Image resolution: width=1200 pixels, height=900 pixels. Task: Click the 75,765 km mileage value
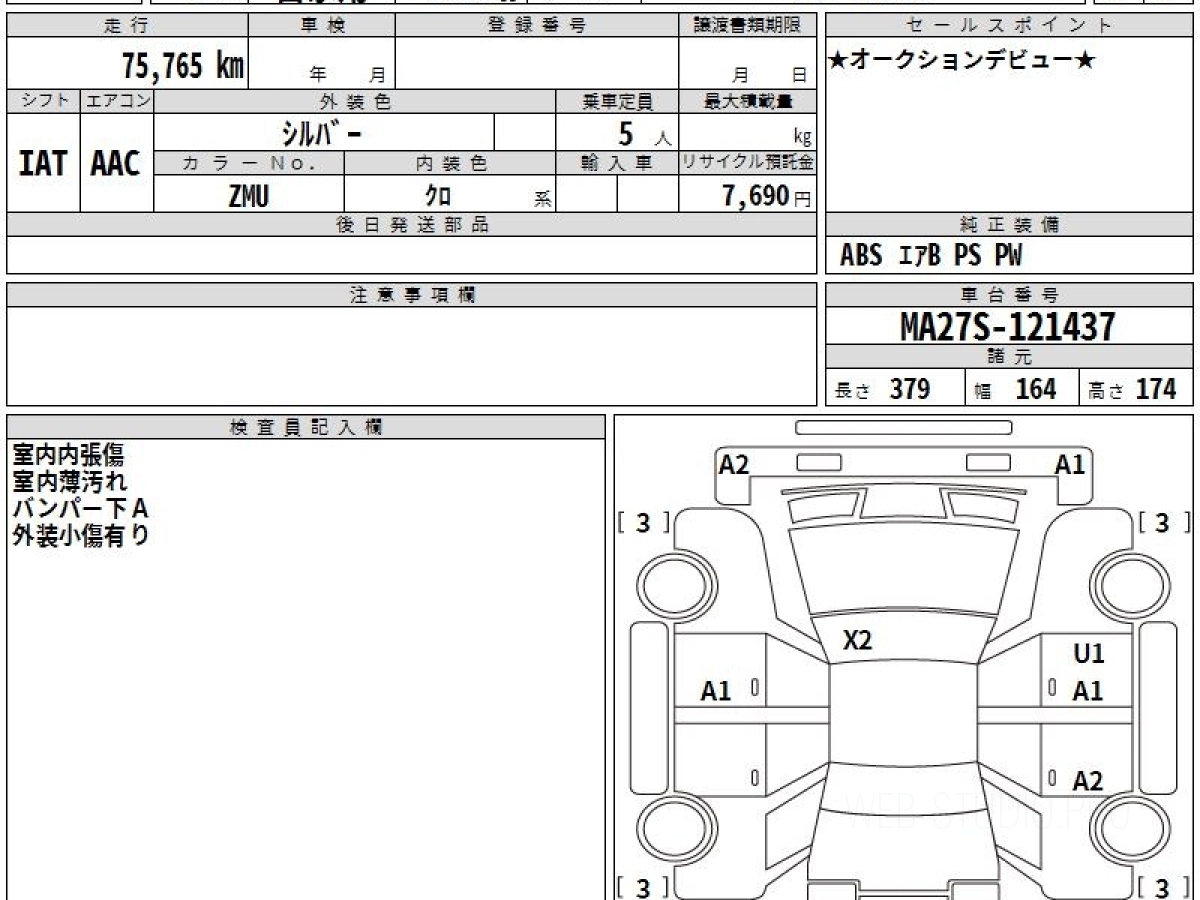[182, 66]
